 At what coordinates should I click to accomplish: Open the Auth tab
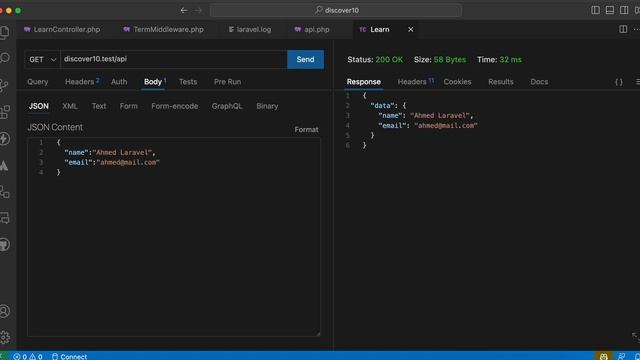[119, 82]
